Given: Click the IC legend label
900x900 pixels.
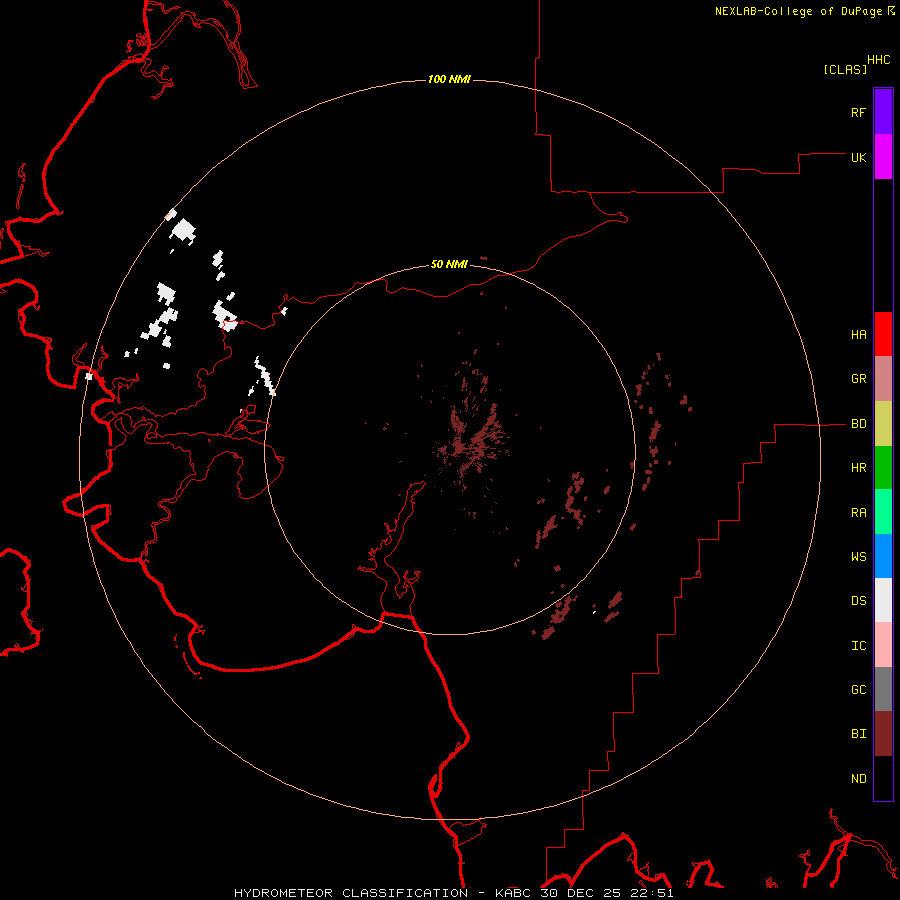Looking at the screenshot, I should point(858,646).
